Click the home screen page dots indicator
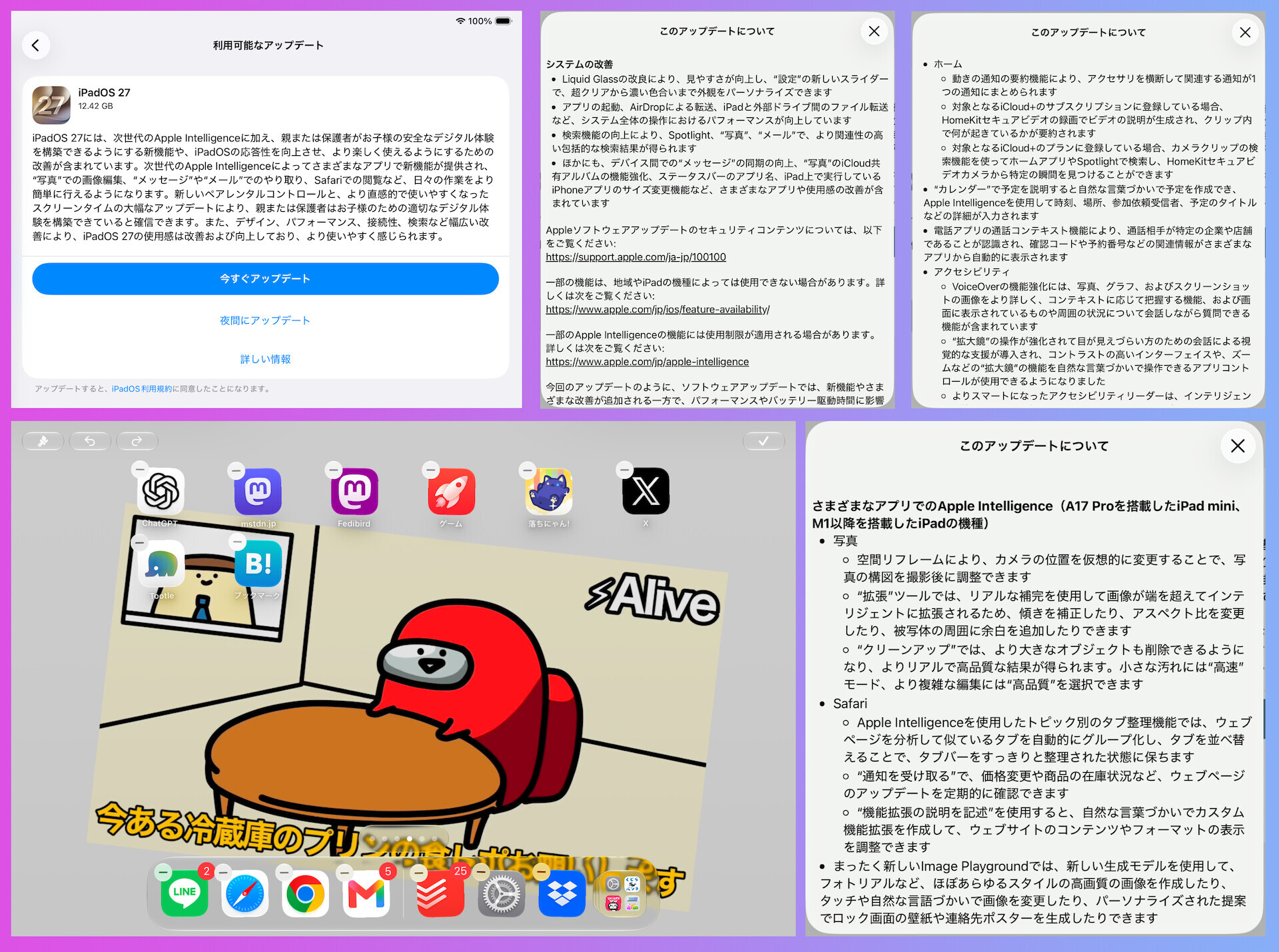The width and height of the screenshot is (1279, 952). click(409, 839)
